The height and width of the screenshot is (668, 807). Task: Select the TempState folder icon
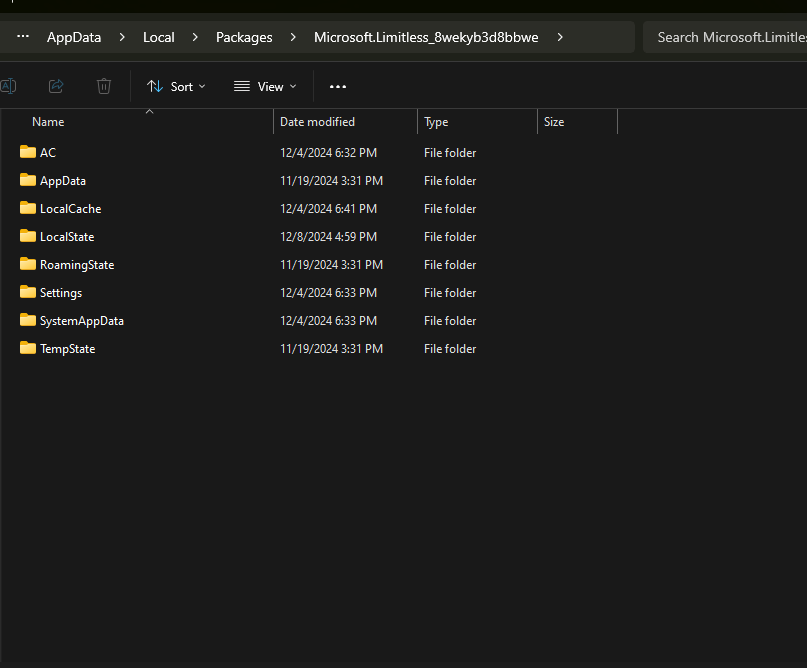pos(28,348)
